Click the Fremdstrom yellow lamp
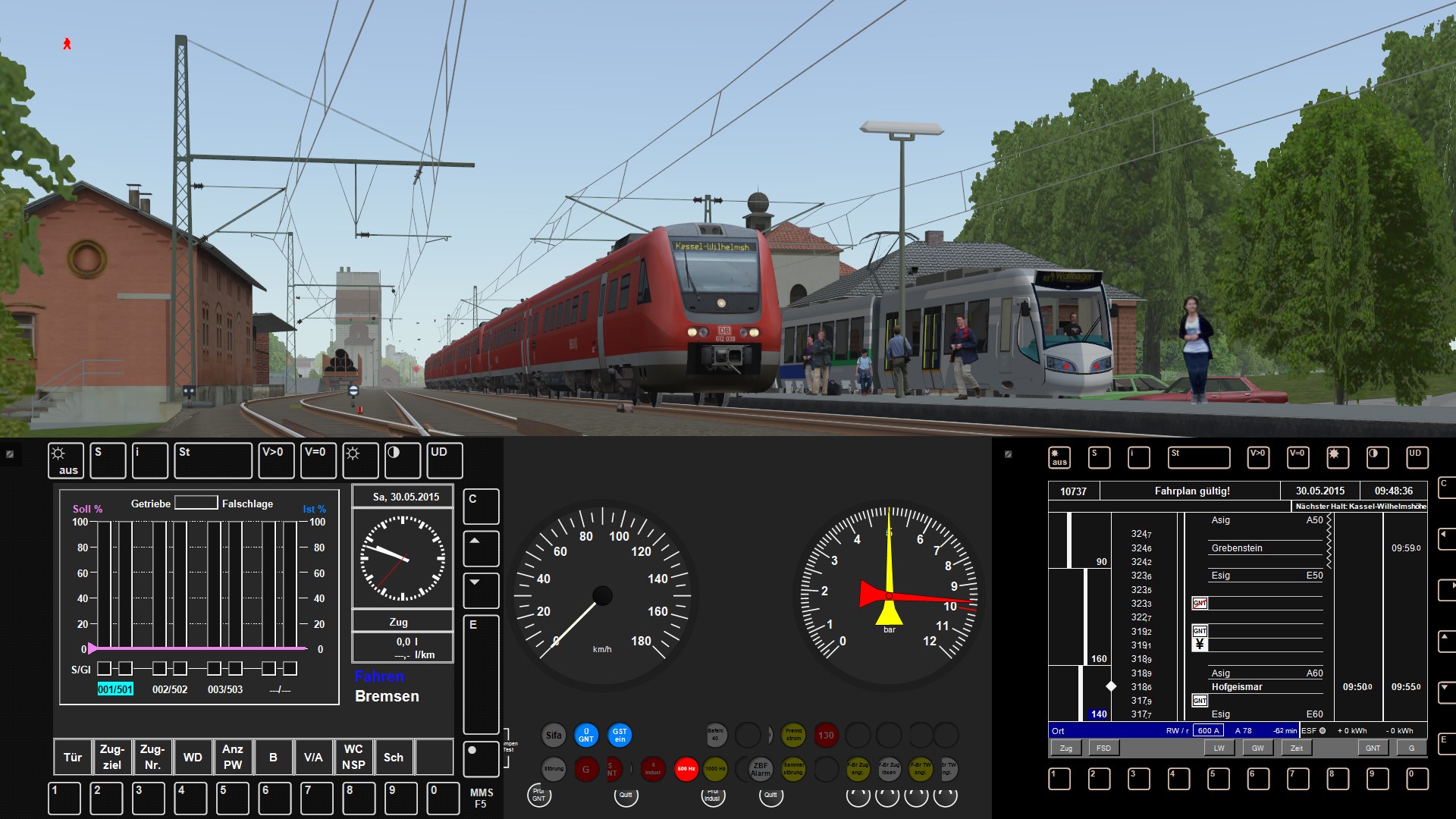The width and height of the screenshot is (1456, 819). (793, 735)
